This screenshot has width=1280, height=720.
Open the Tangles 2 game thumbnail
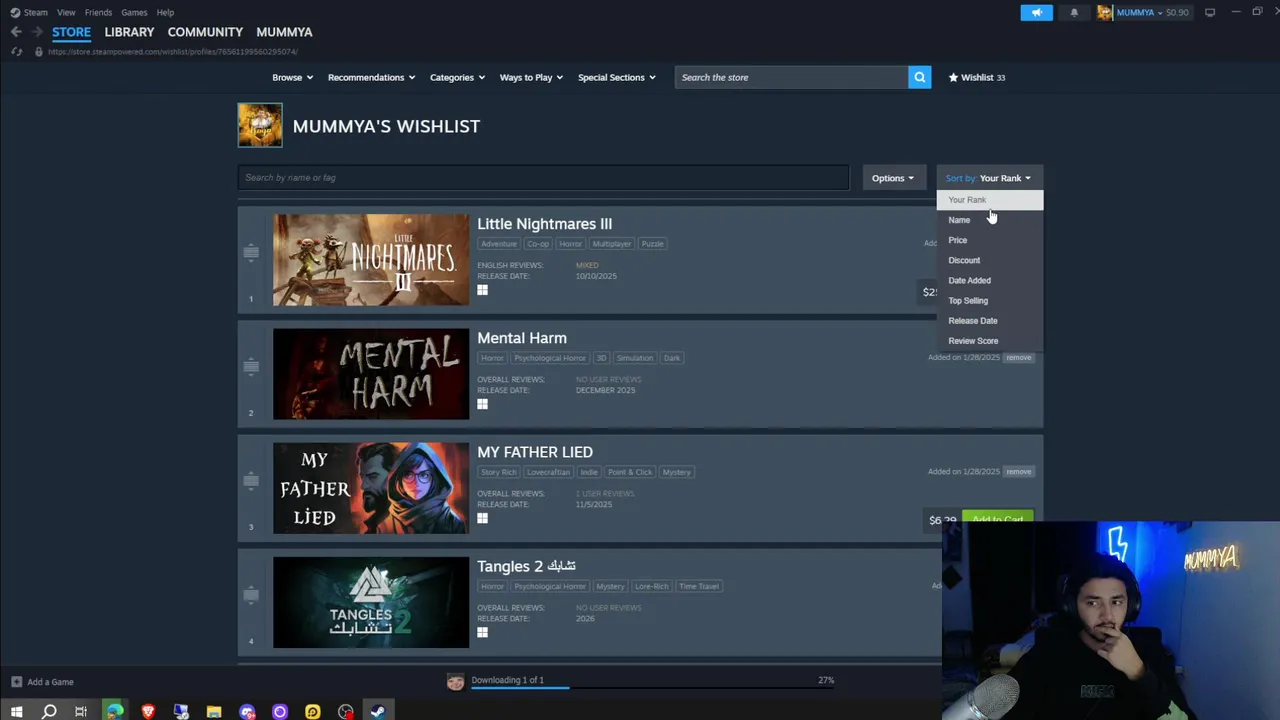click(370, 602)
